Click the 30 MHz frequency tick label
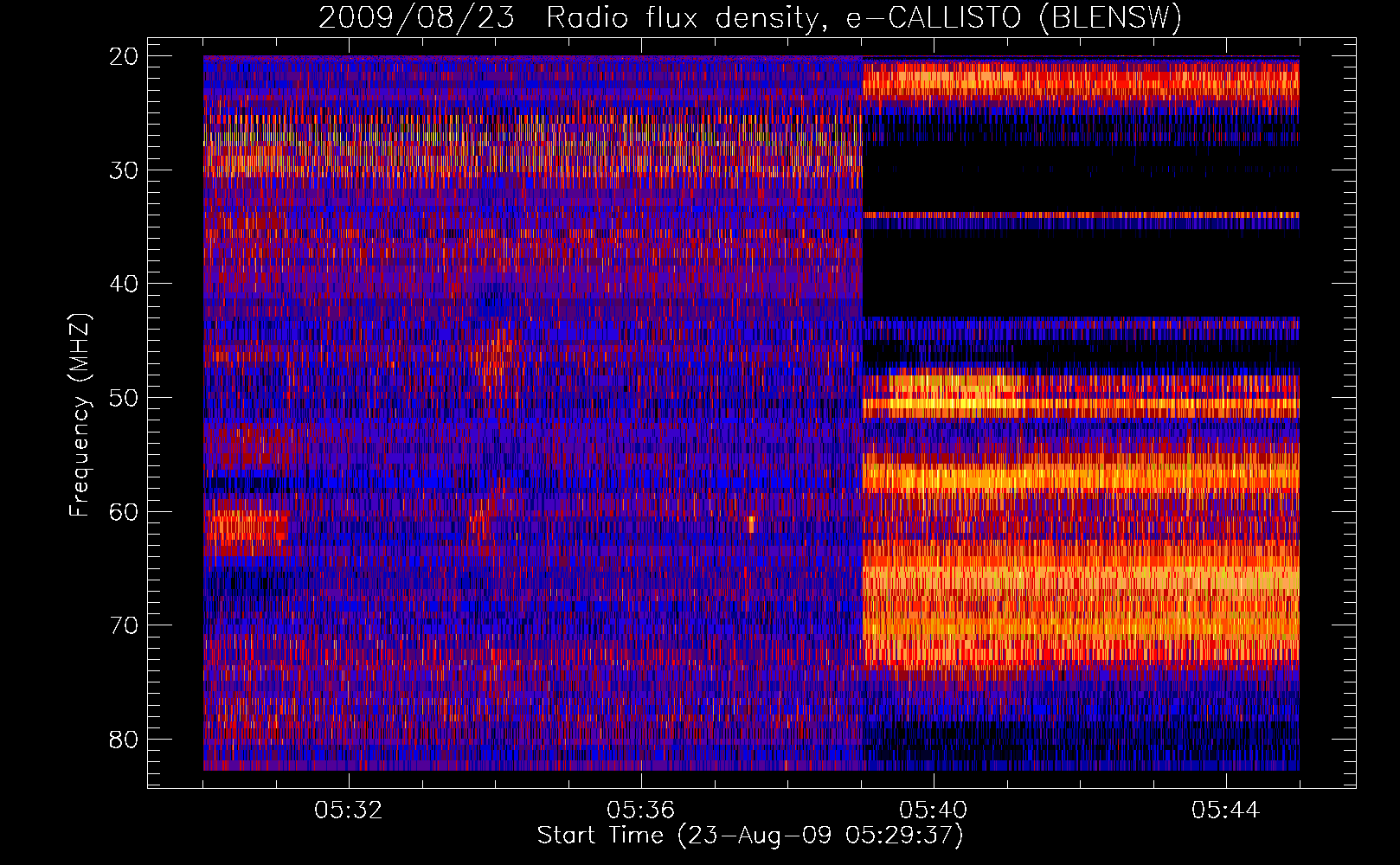 tap(125, 170)
